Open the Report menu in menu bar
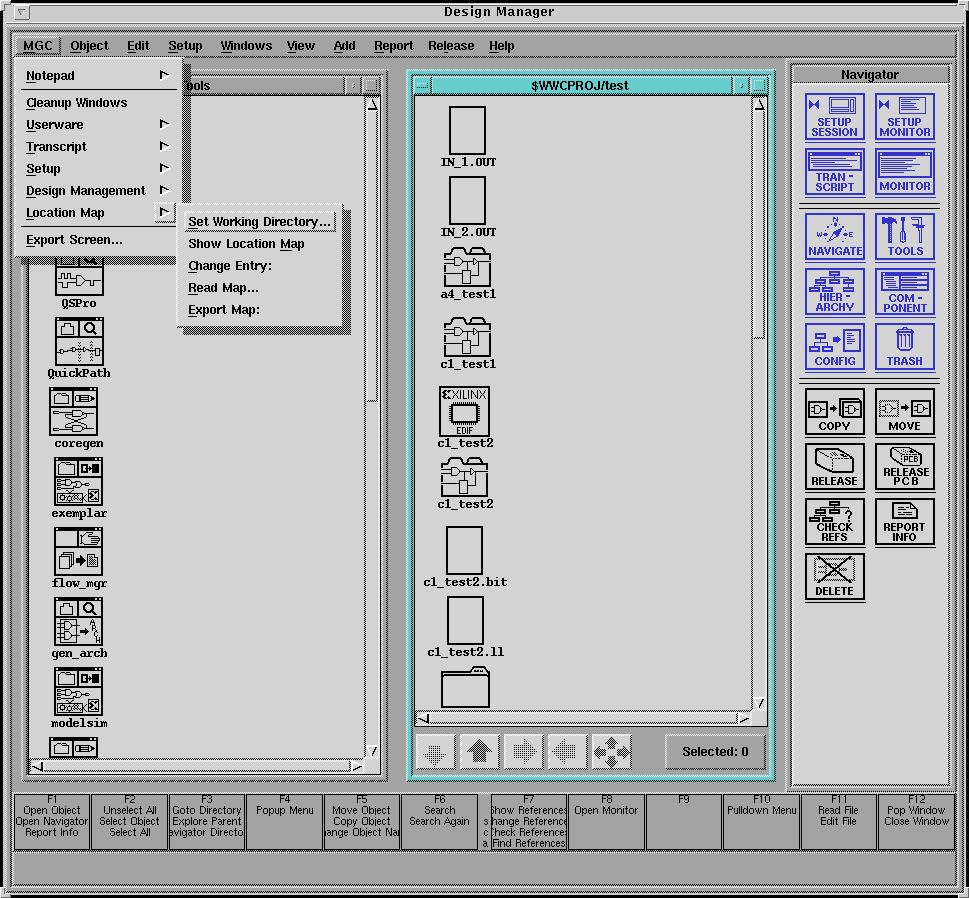The width and height of the screenshot is (969, 898). (x=393, y=46)
